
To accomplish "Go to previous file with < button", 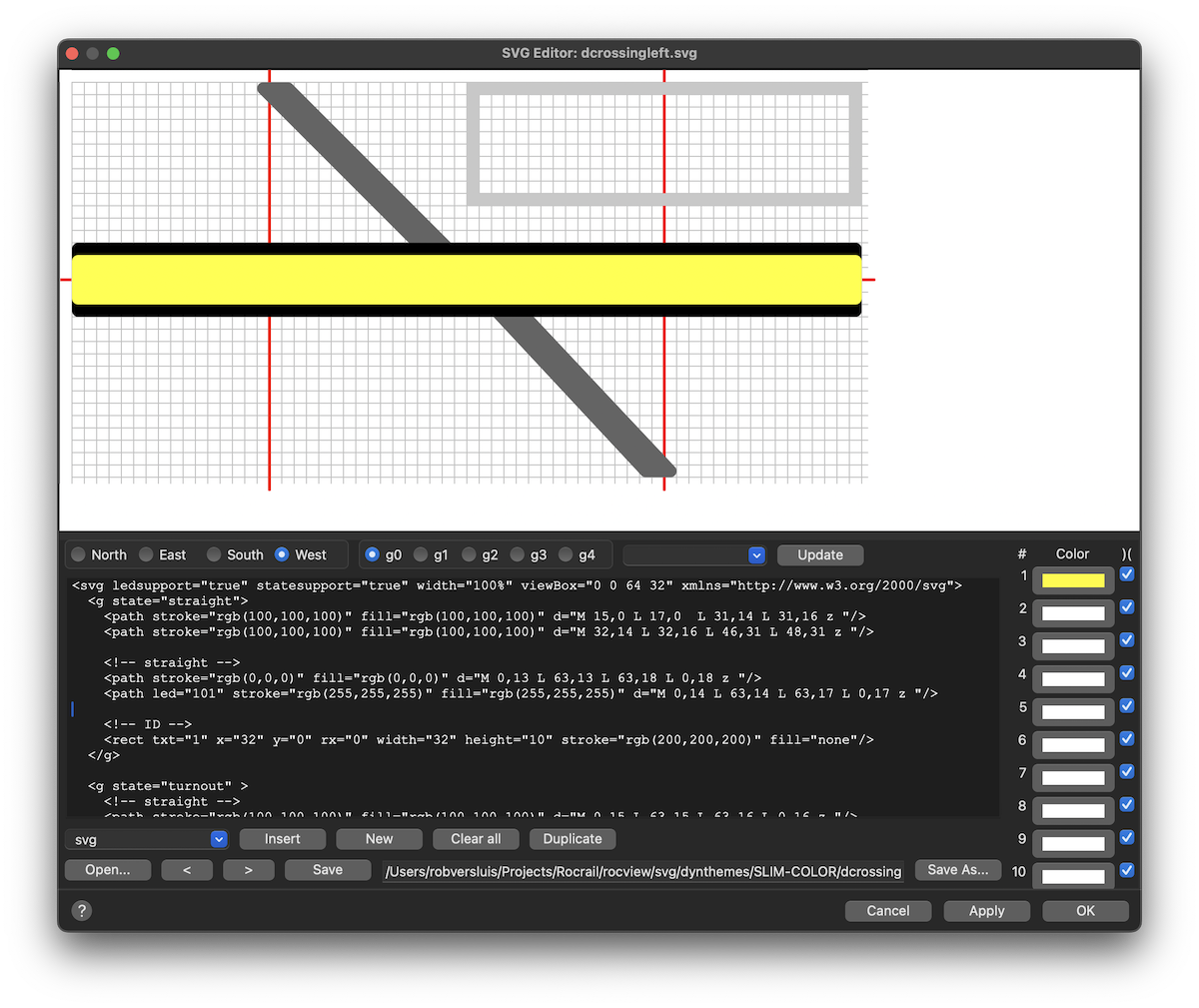I will [187, 870].
